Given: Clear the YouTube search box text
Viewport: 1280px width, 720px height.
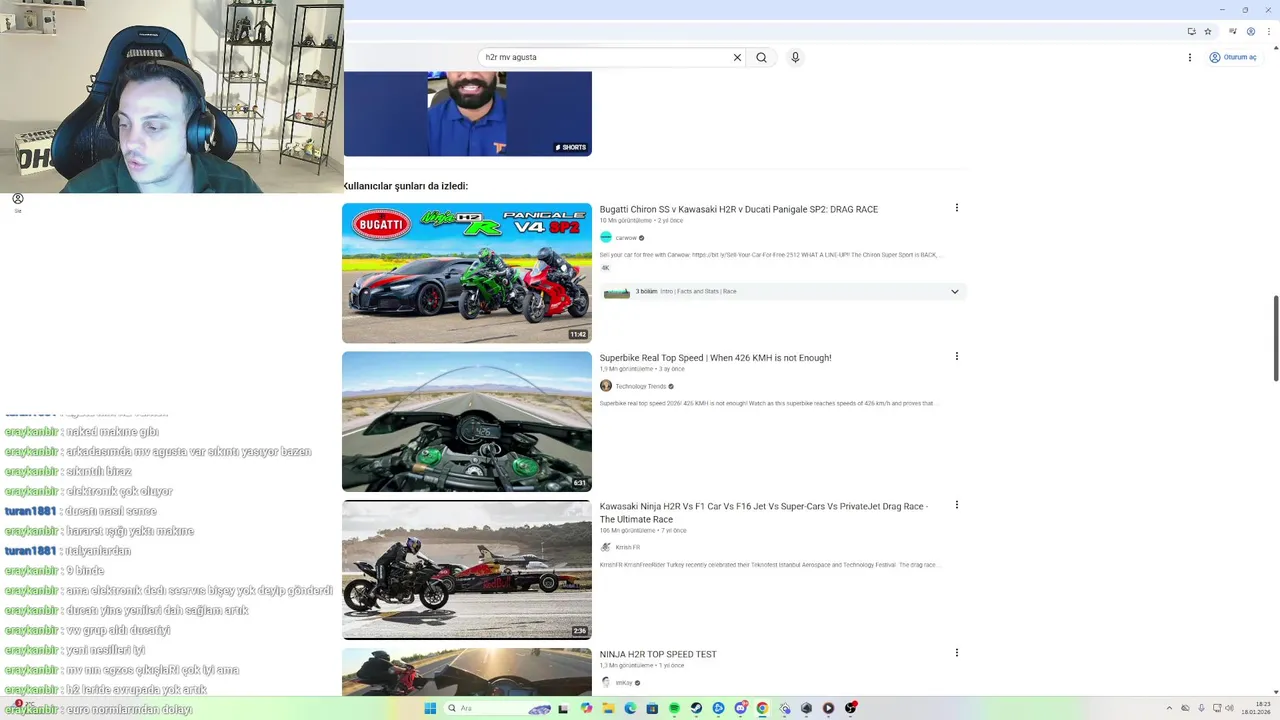Looking at the screenshot, I should point(738,58).
